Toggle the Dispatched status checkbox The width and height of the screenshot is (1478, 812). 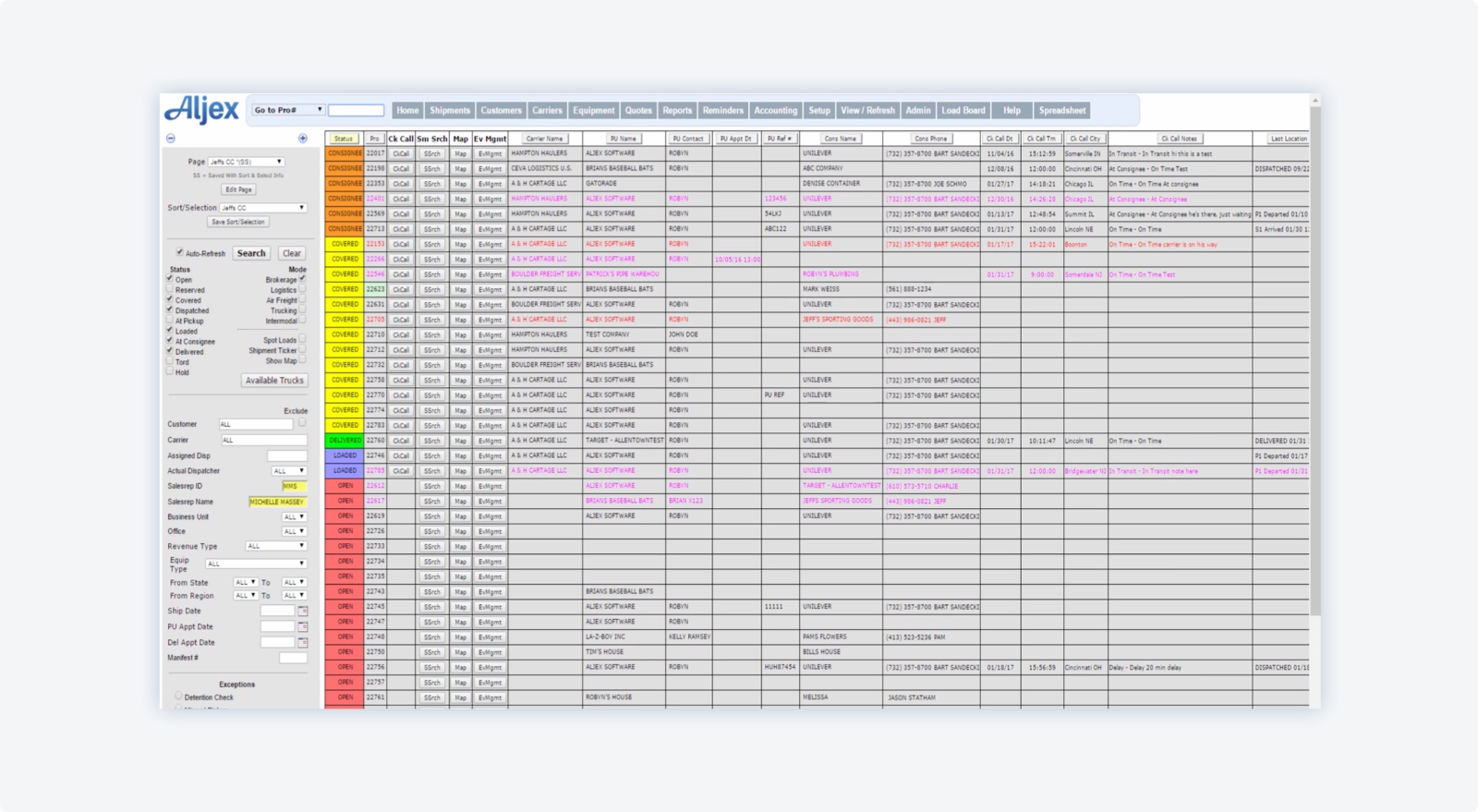coord(170,309)
